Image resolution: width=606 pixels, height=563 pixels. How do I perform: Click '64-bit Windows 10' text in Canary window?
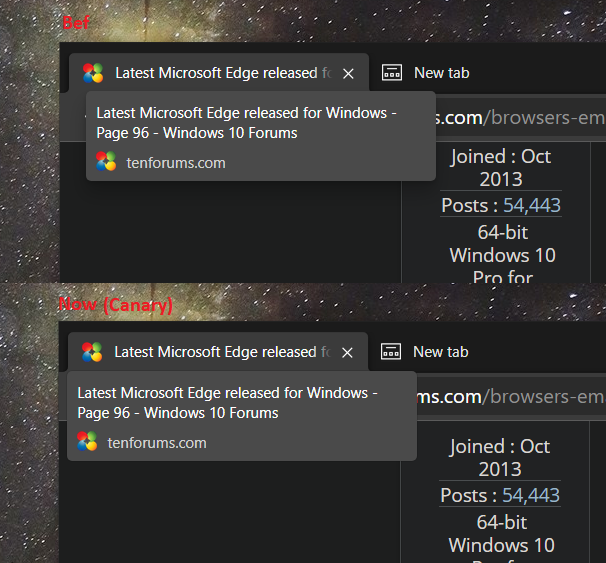click(502, 534)
